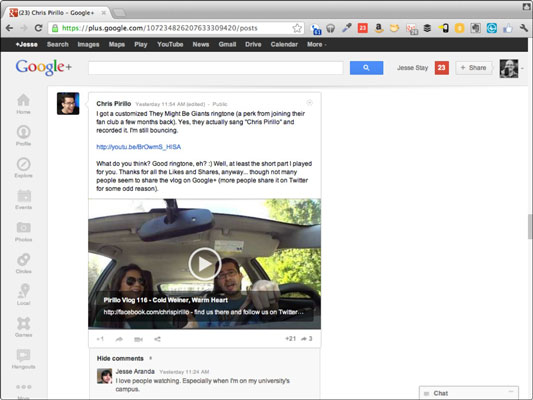Open the account menu arrow beside avatar
Screen dimensions: 533x400
pyautogui.click(x=522, y=68)
